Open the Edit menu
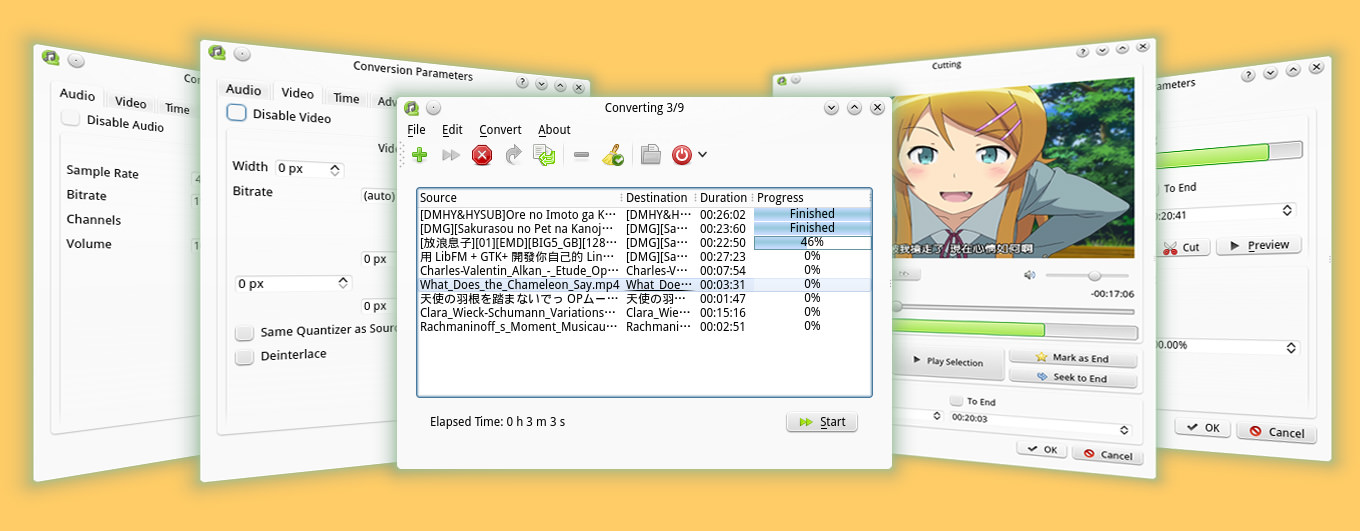Screen dimensions: 1360x531 point(452,130)
